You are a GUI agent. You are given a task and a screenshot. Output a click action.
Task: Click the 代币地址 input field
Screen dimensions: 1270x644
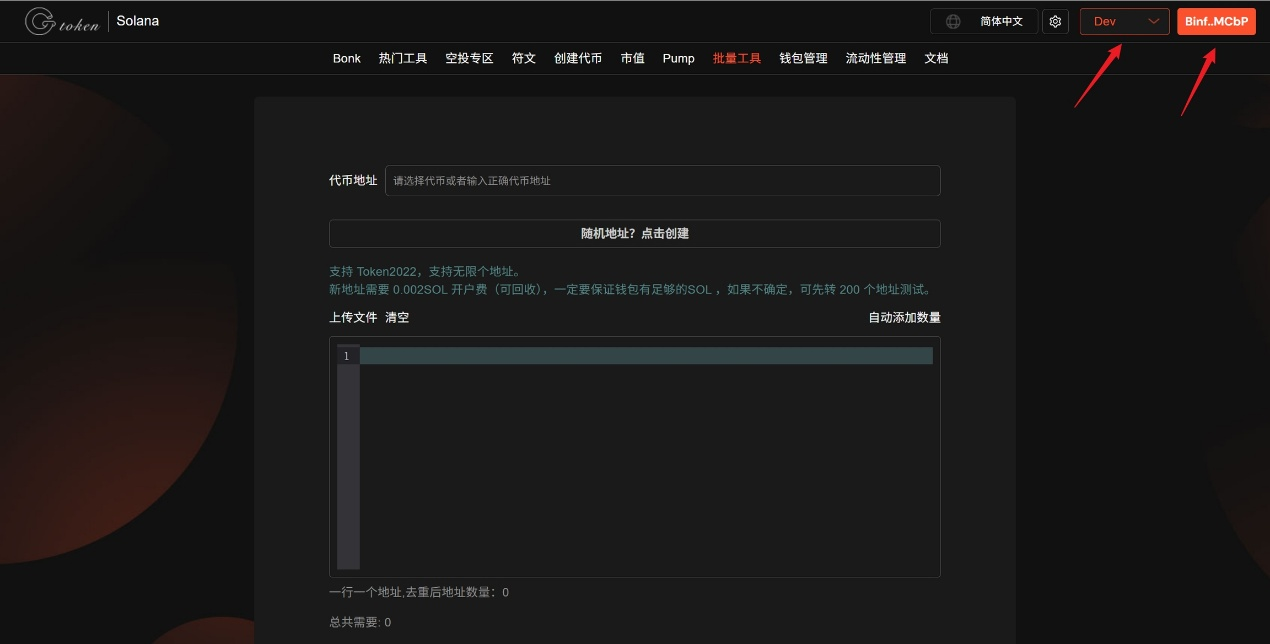663,180
